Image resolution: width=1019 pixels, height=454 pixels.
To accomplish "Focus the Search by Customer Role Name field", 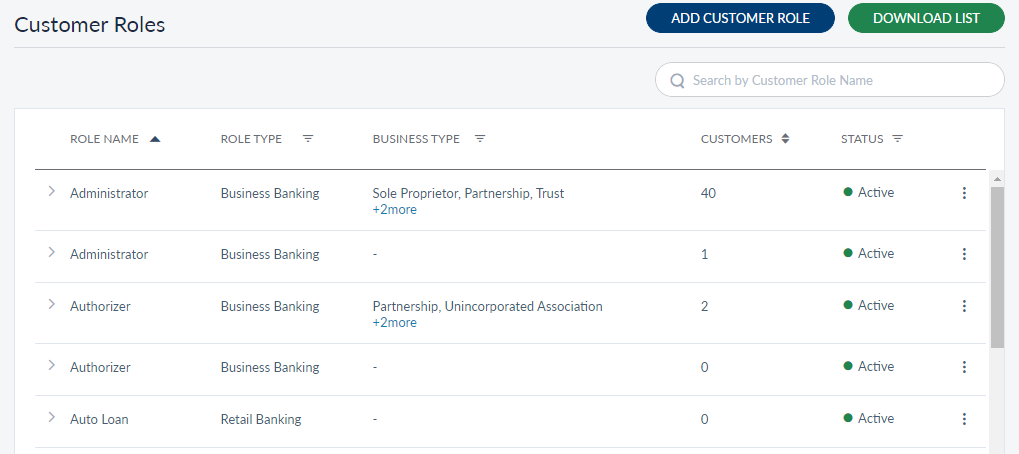I will click(840, 80).
